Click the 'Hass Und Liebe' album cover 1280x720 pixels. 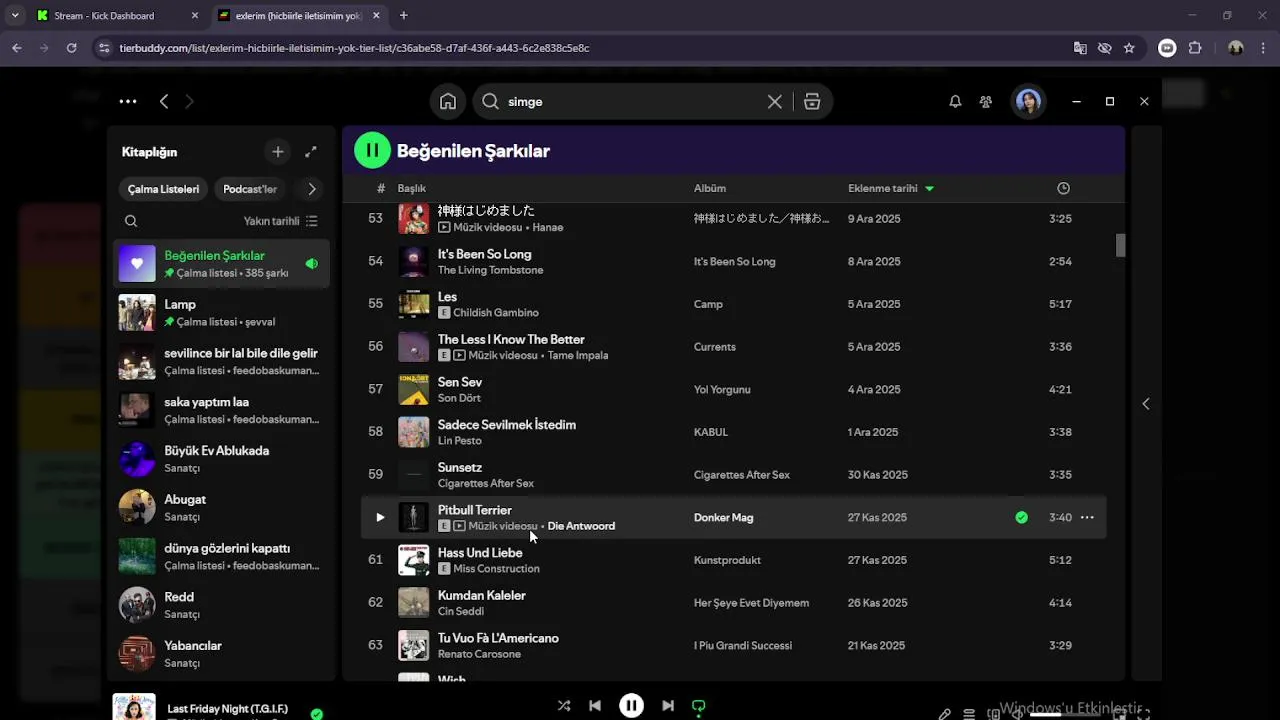click(414, 560)
